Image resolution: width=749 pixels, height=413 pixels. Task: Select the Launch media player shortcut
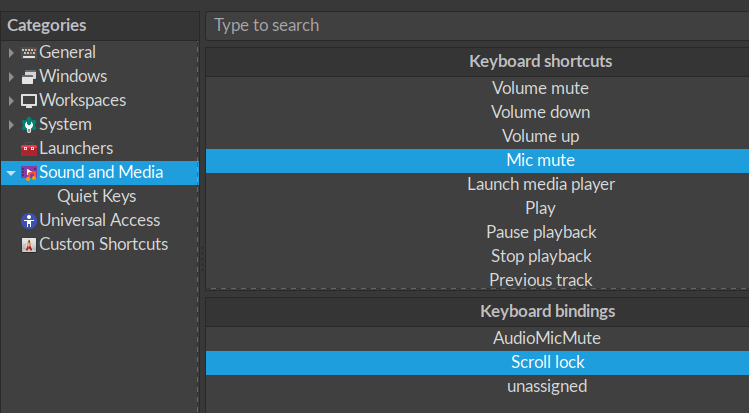[478, 184]
